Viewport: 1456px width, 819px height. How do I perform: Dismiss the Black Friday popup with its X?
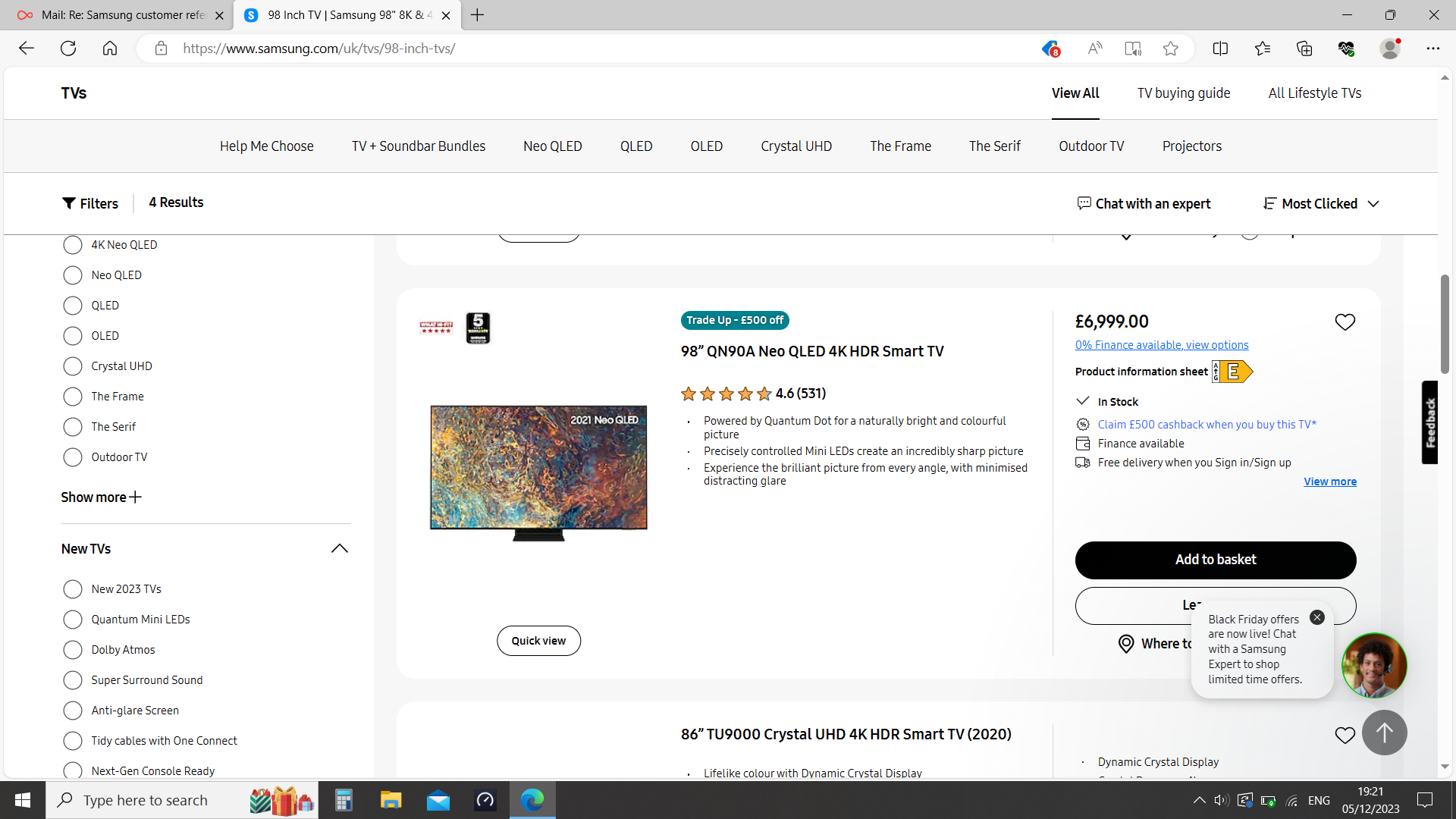[1317, 617]
